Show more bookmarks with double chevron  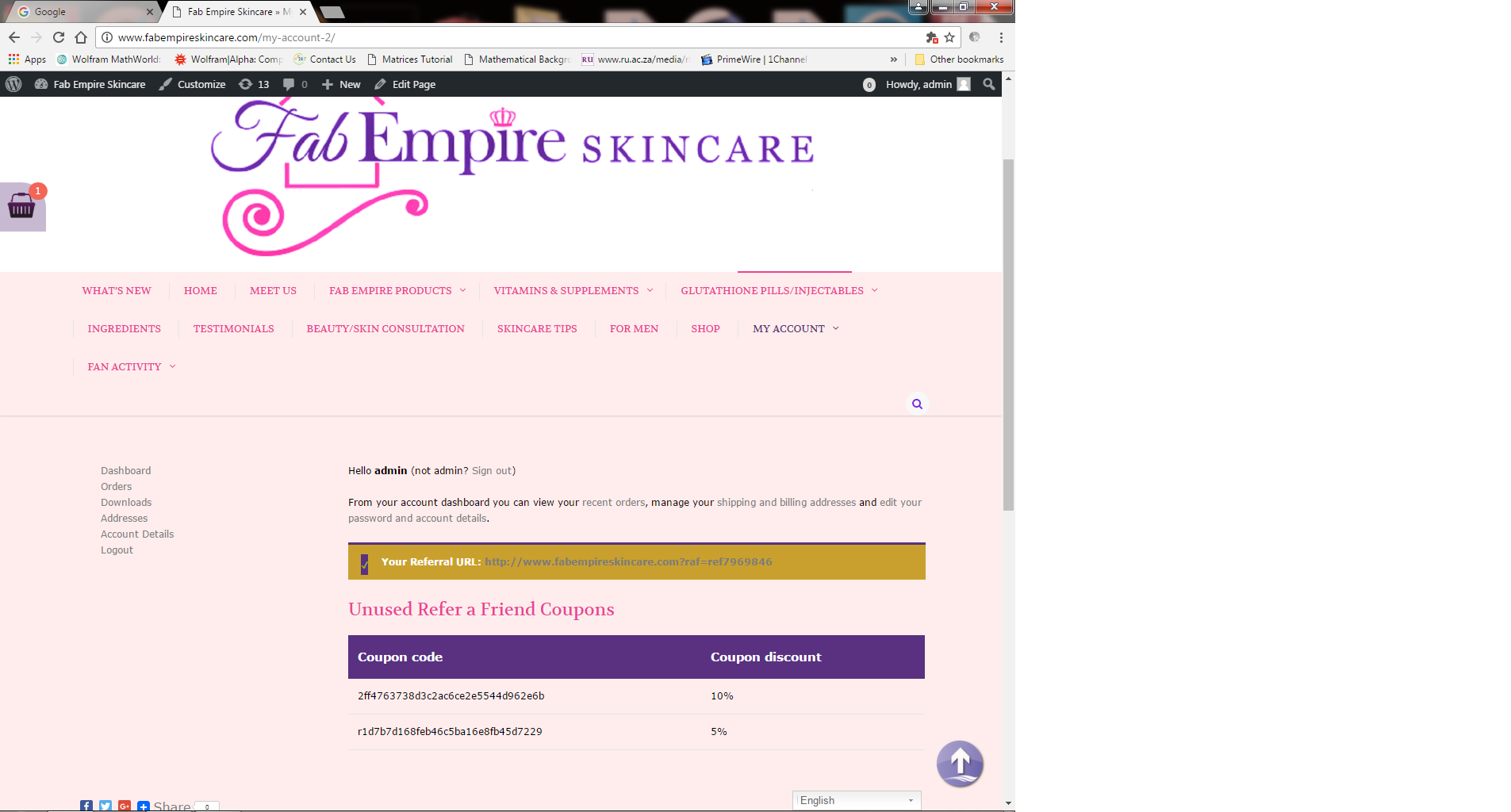pyautogui.click(x=894, y=59)
